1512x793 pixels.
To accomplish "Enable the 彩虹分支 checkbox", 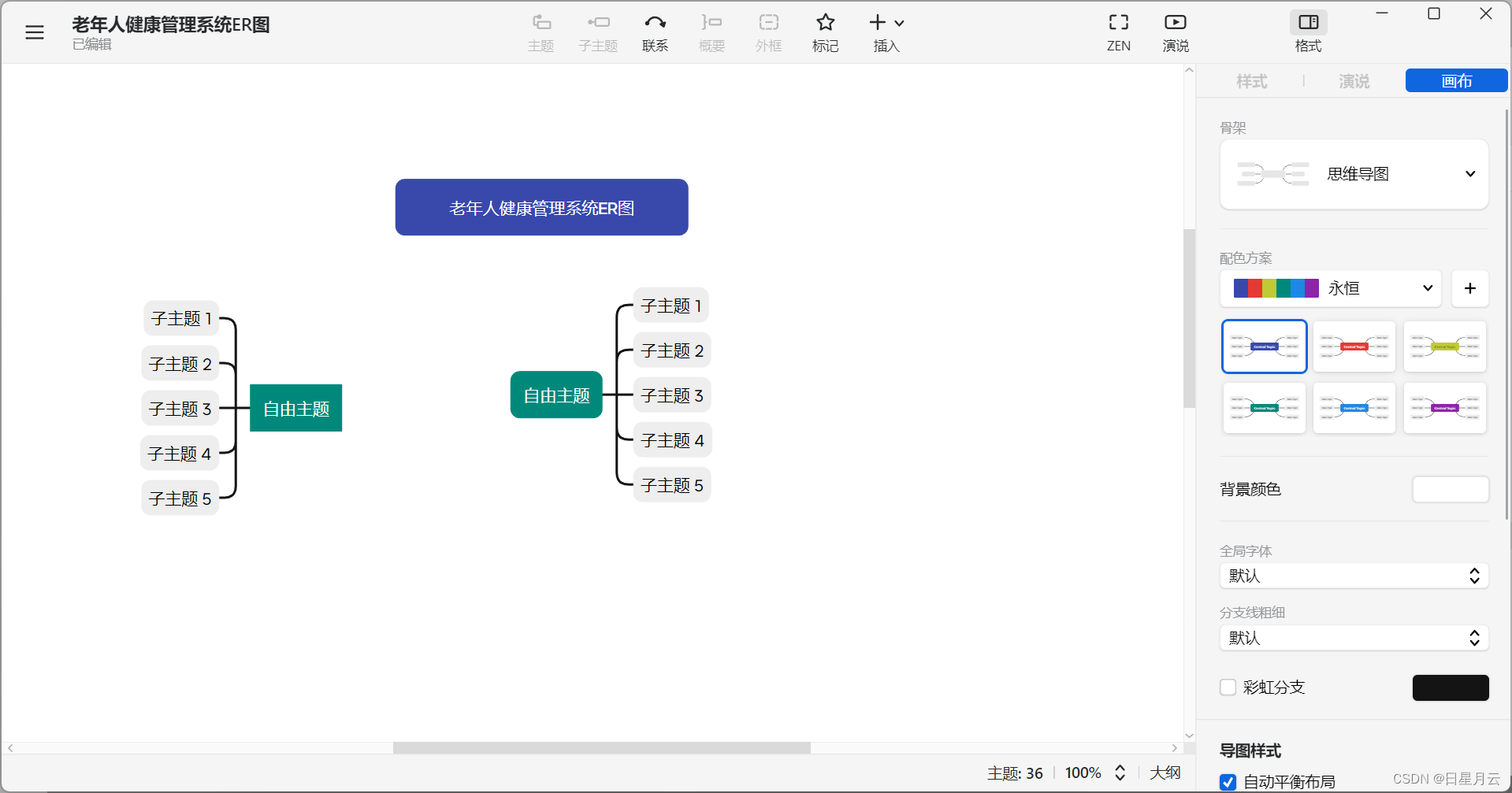I will [1228, 687].
